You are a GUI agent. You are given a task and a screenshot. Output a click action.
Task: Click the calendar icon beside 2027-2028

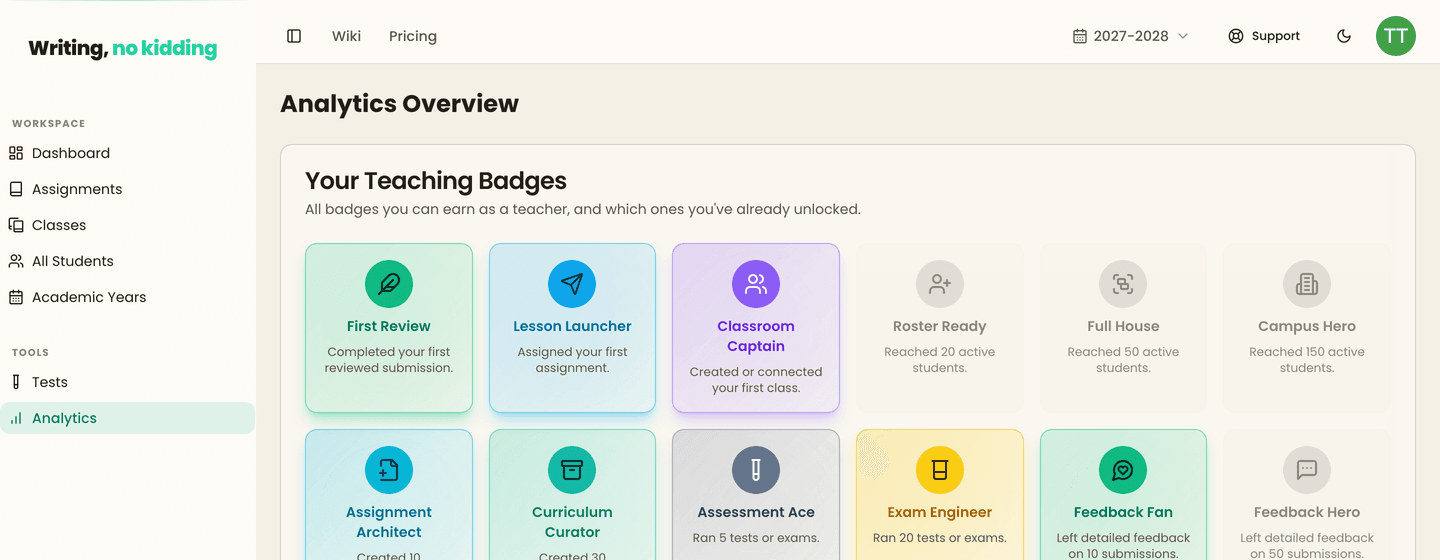tap(1080, 36)
